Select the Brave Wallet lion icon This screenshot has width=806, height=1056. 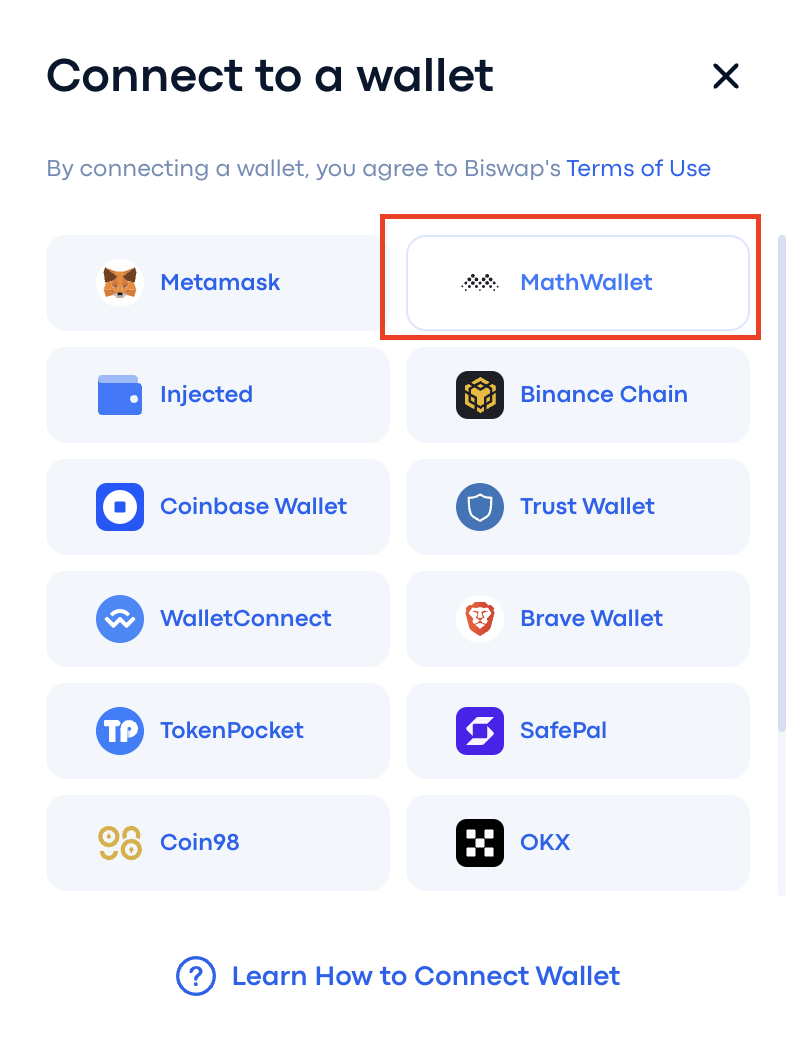pos(480,619)
